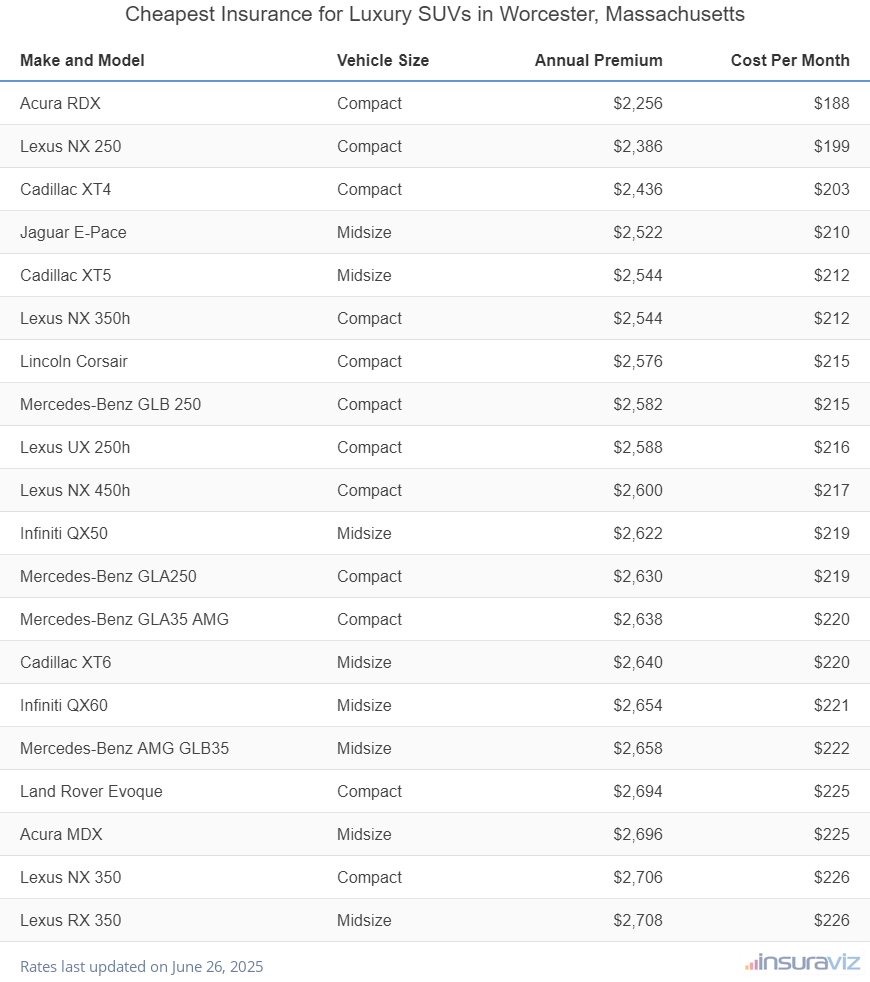
Task: Click the $2,256 annual premium value
Action: pos(638,103)
